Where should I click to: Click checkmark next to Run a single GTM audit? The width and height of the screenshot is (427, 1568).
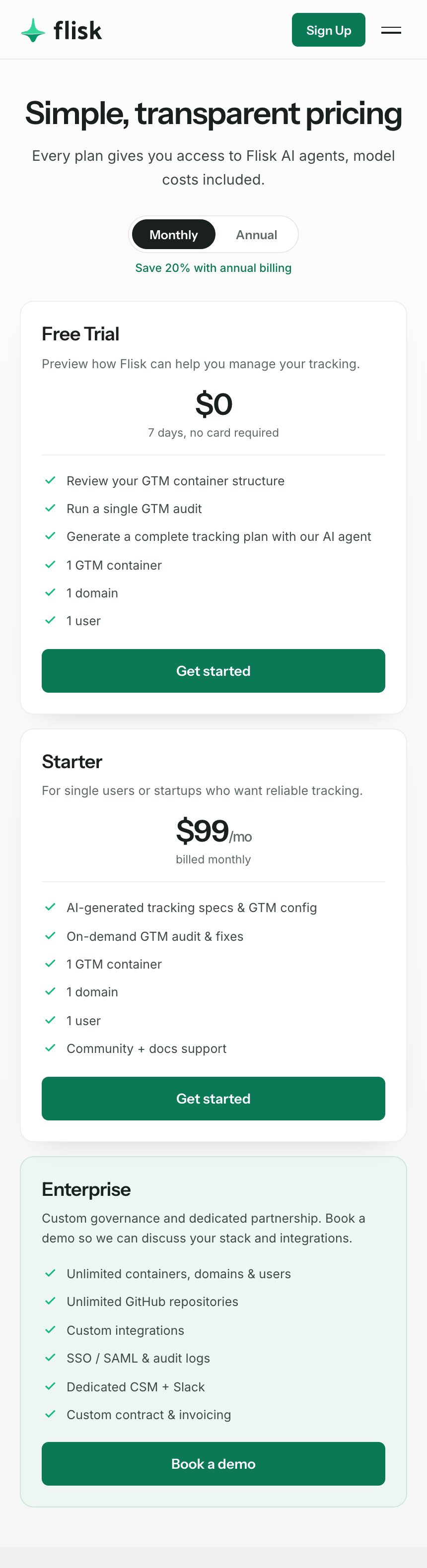pos(51,508)
